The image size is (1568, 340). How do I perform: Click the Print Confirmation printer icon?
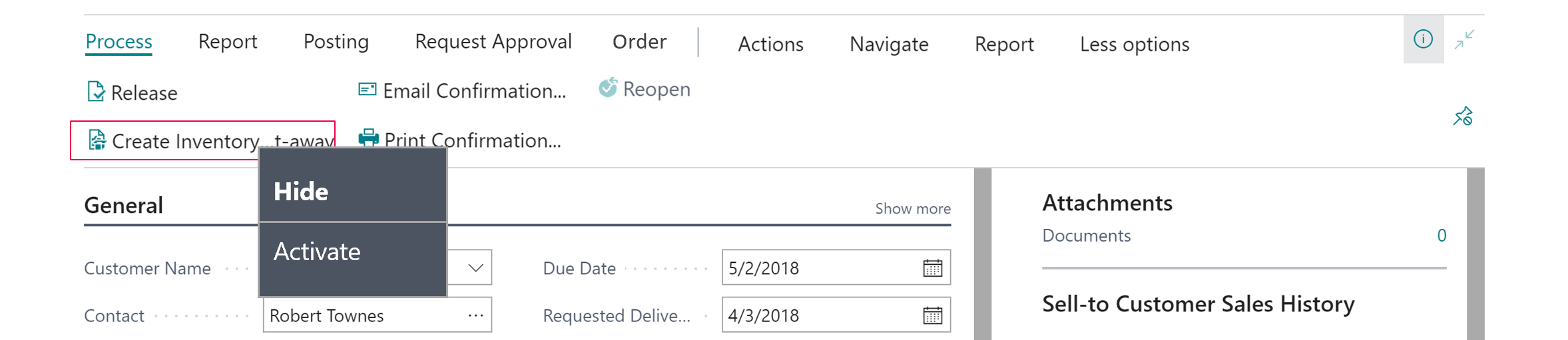(x=368, y=138)
